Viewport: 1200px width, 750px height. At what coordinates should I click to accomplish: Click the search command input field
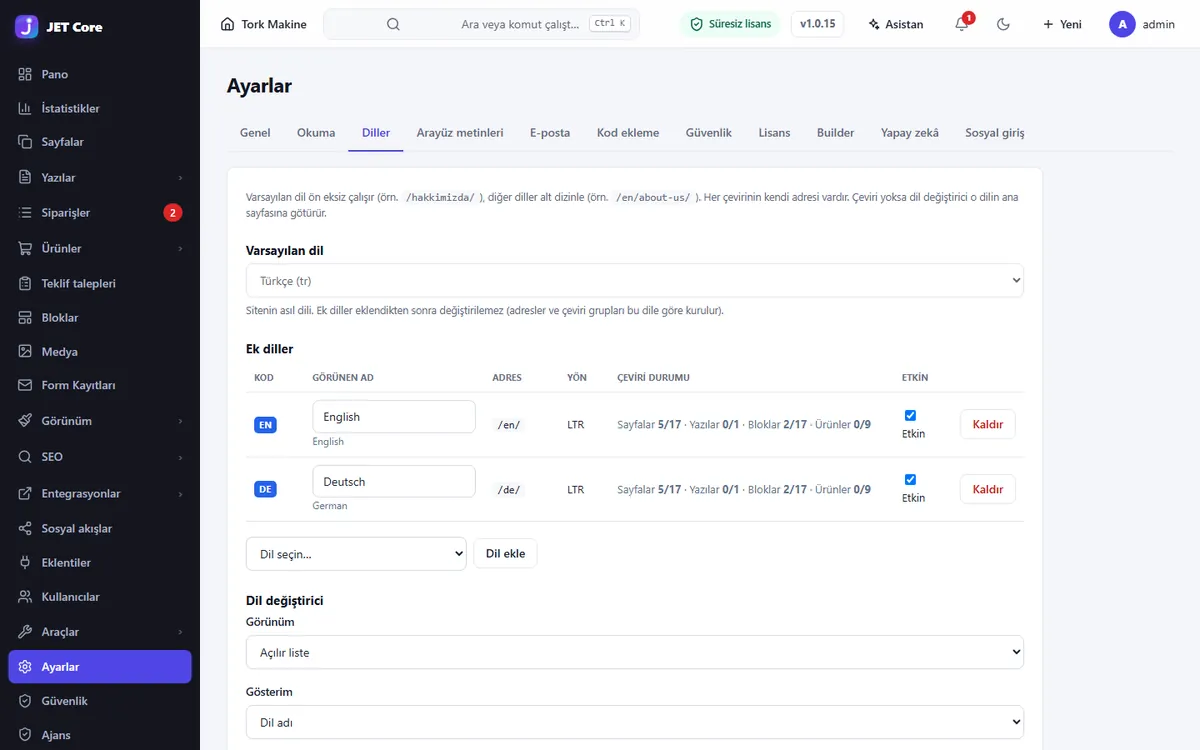click(x=481, y=24)
